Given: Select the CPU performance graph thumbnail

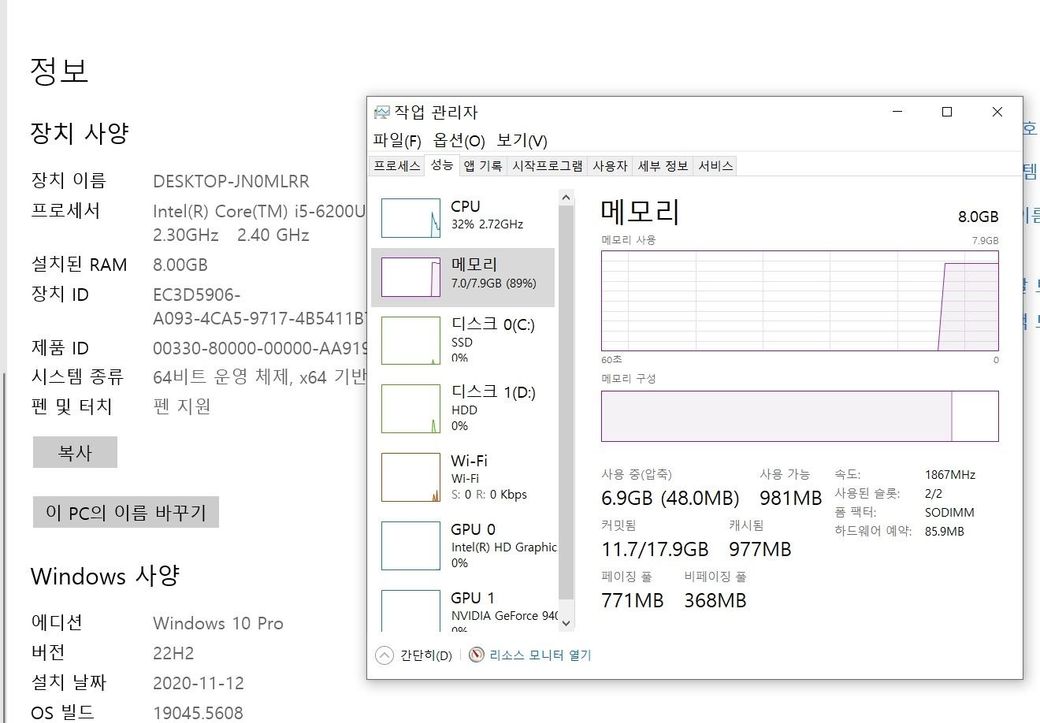Looking at the screenshot, I should (x=411, y=217).
